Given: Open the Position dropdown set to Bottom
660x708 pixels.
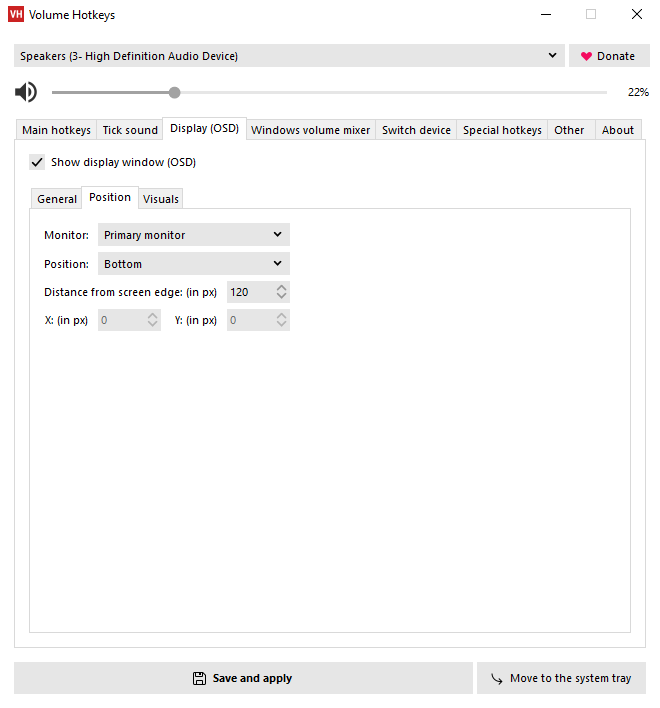Looking at the screenshot, I should (193, 264).
